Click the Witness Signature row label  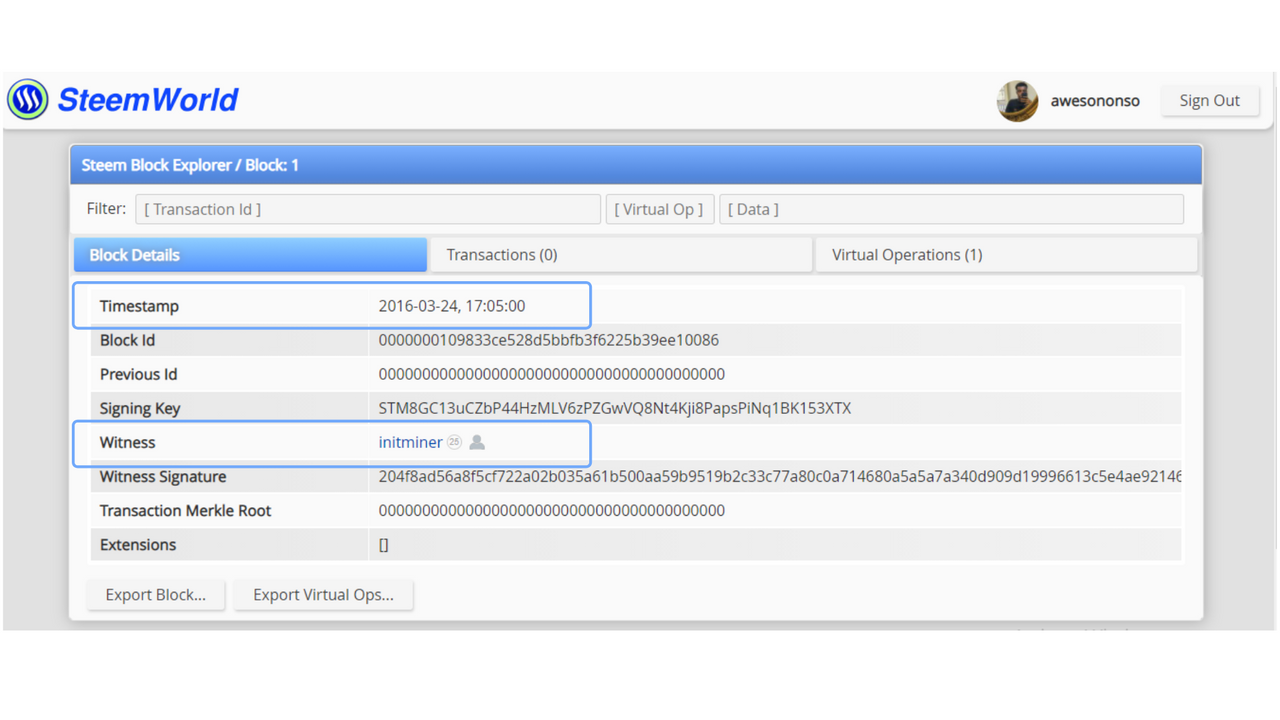coord(163,476)
